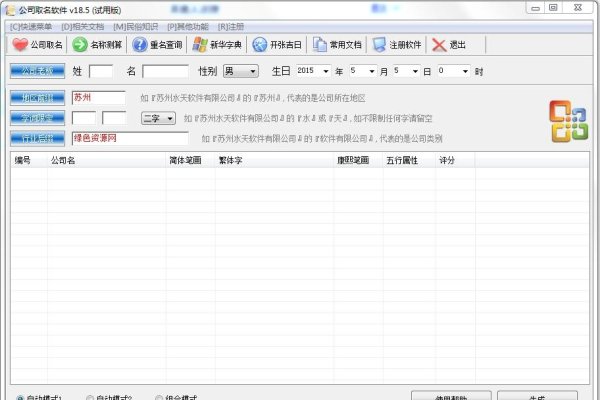Image resolution: width=600 pixels, height=400 pixels.
Task: Open the 名称测算 green arrow tool
Action: coord(97,45)
